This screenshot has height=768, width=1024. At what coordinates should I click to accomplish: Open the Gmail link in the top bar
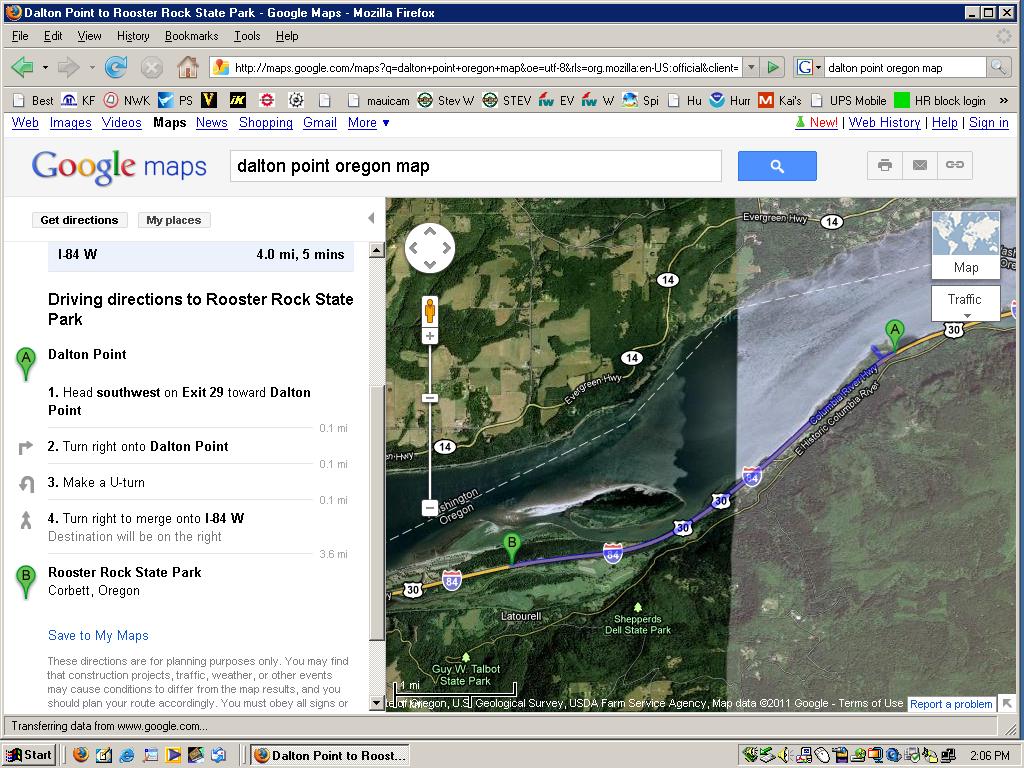pyautogui.click(x=320, y=123)
